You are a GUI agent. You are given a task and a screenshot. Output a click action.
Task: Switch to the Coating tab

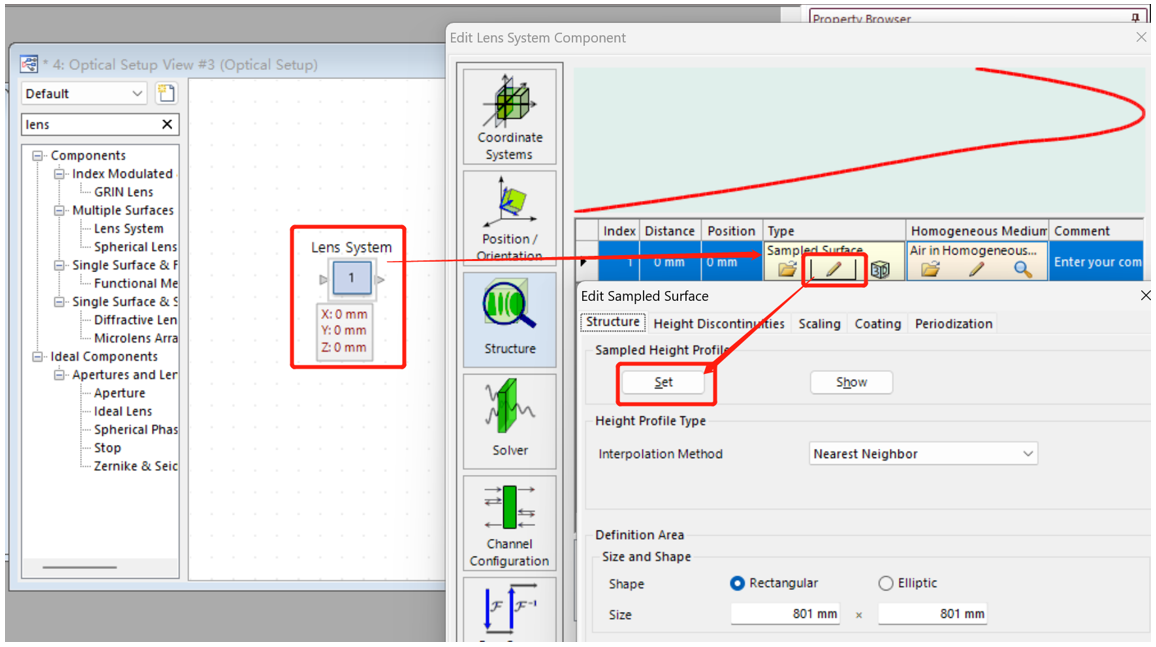coord(877,324)
